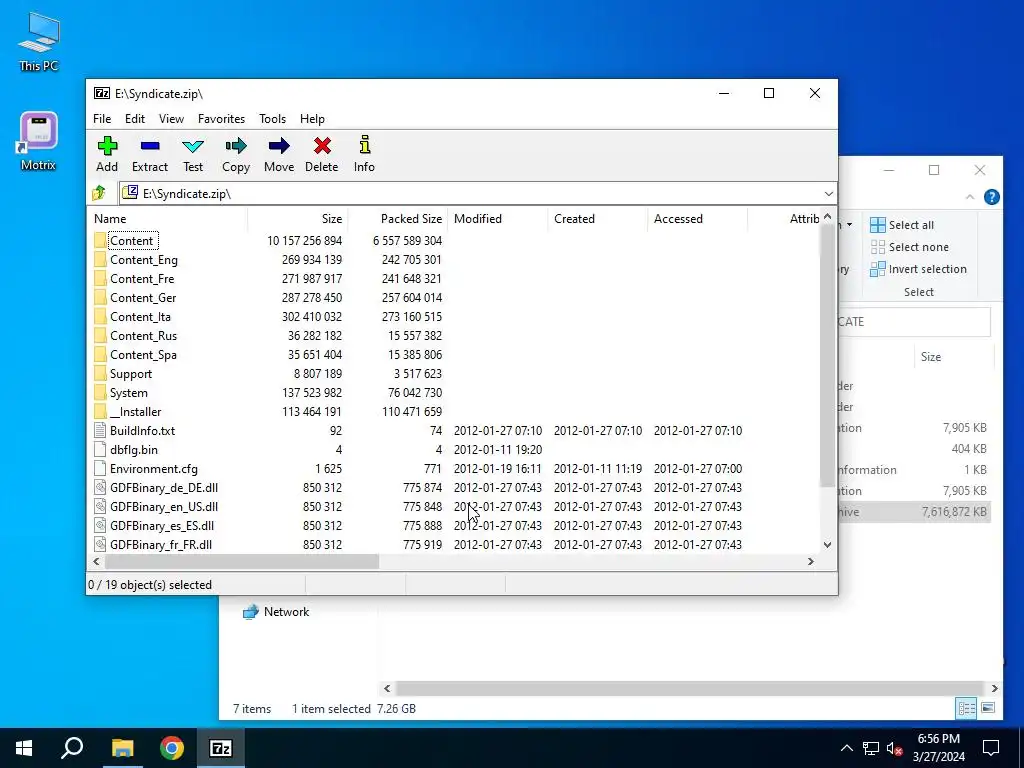
Task: Open the notification center icon
Action: pos(991,748)
